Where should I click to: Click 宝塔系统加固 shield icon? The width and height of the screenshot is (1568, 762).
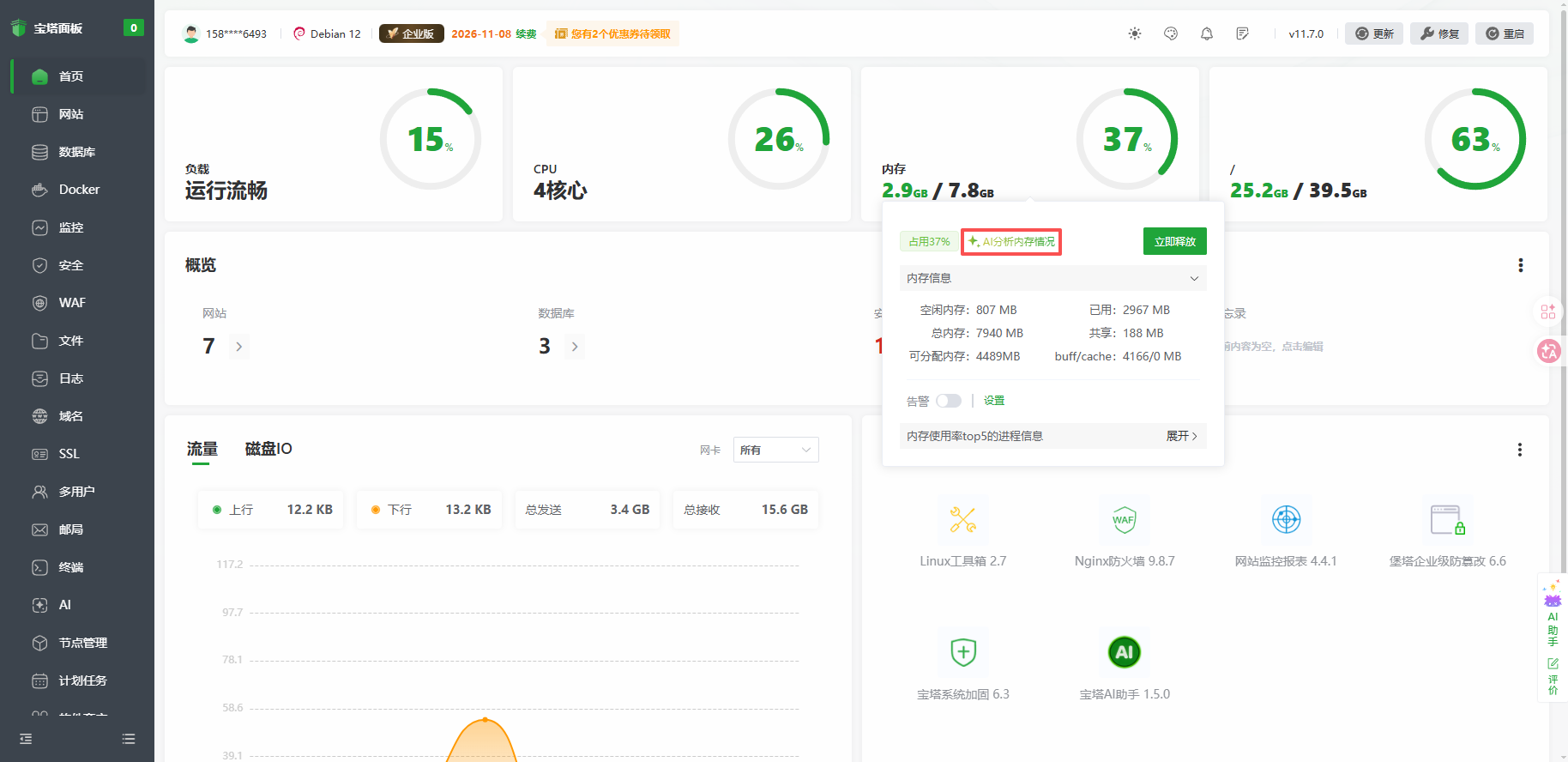[x=962, y=653]
